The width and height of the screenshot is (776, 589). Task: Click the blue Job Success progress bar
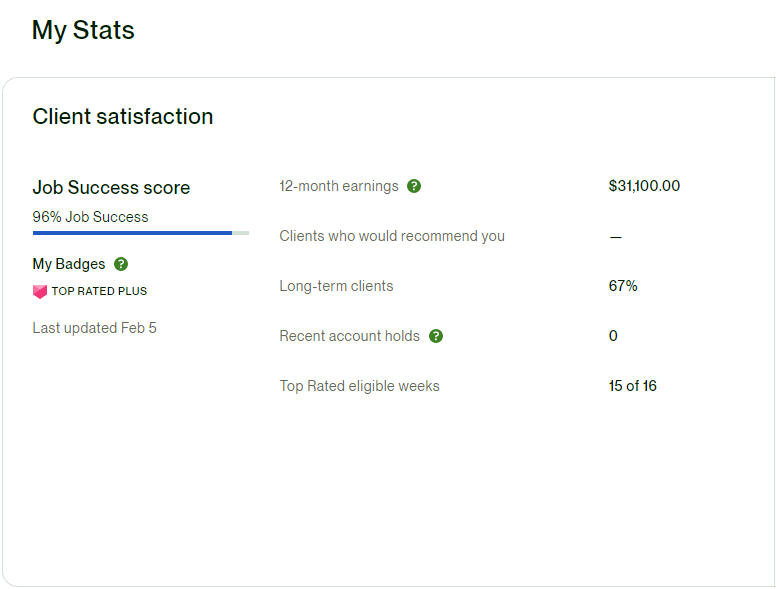132,233
